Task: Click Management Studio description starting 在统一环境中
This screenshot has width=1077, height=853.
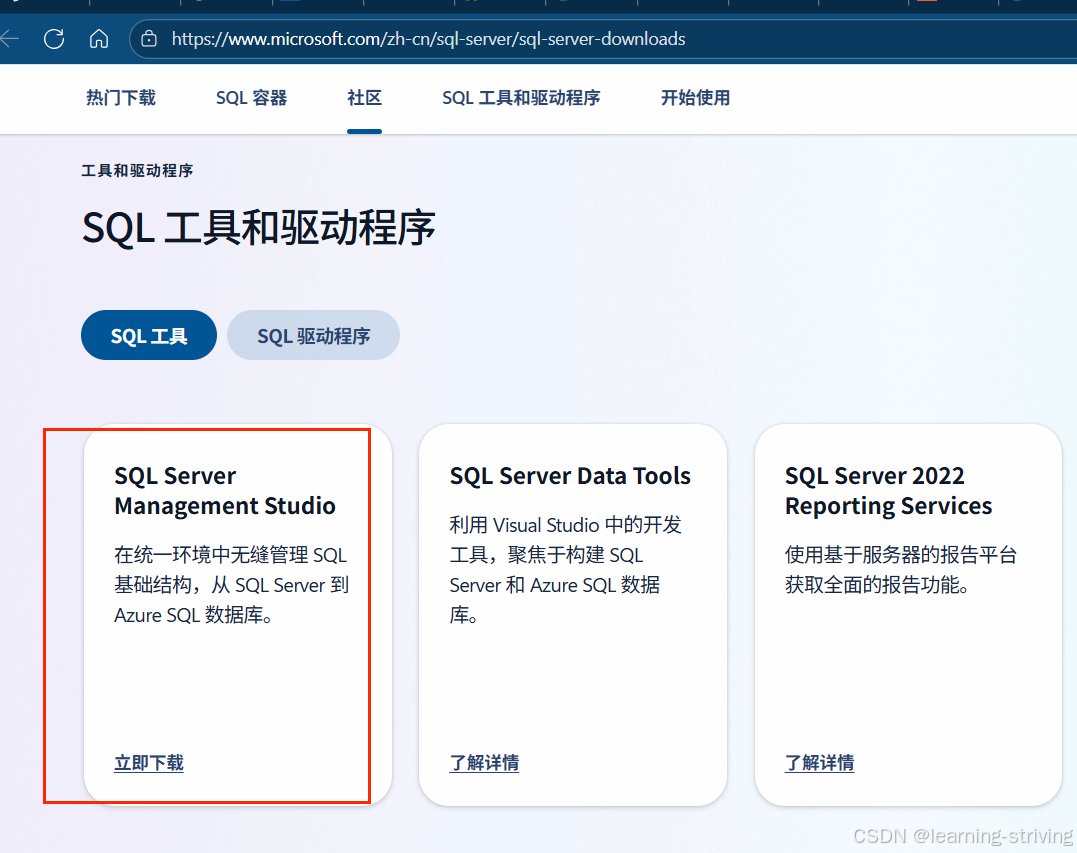Action: pos(231,584)
